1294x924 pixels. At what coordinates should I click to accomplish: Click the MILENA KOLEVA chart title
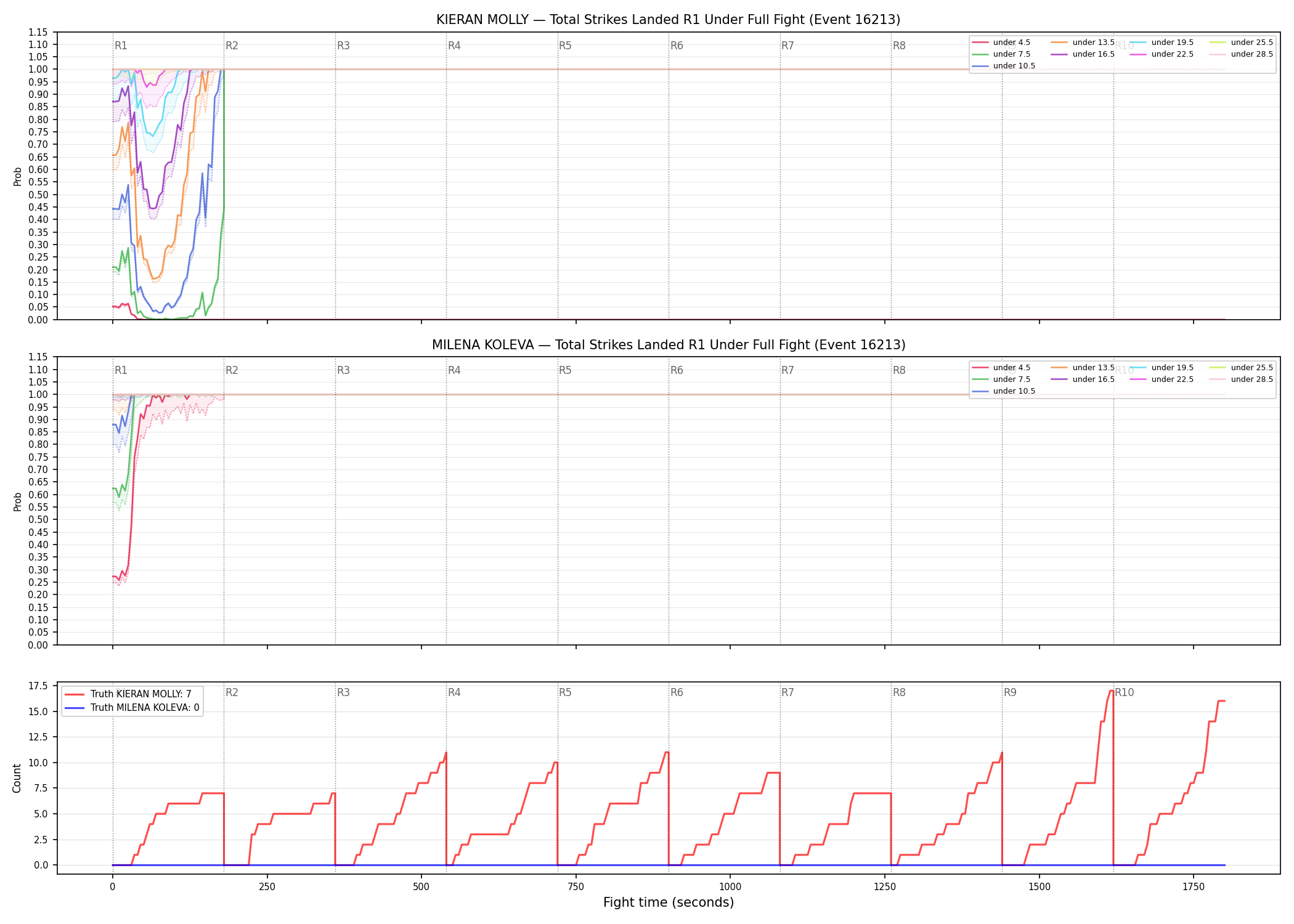pos(669,345)
